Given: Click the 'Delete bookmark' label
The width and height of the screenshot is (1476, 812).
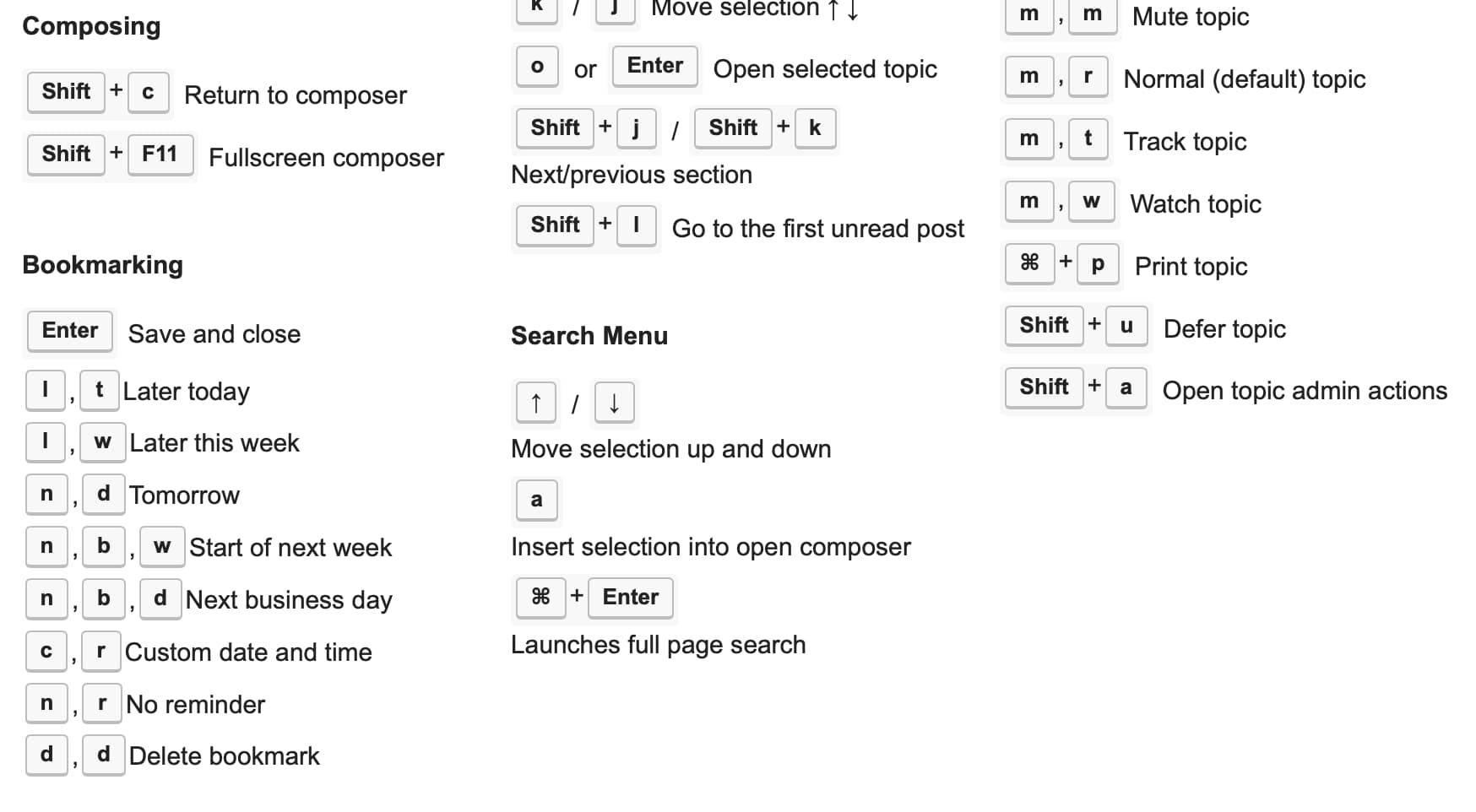Looking at the screenshot, I should pos(225,756).
